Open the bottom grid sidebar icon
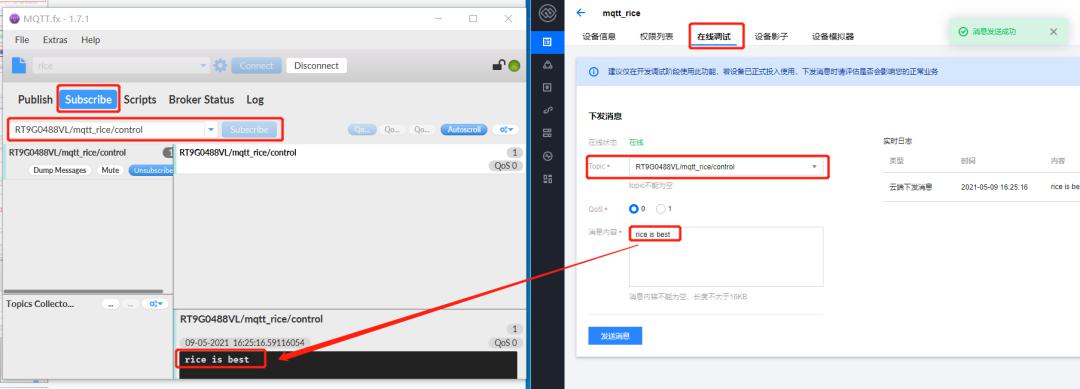1080x389 pixels. click(548, 179)
